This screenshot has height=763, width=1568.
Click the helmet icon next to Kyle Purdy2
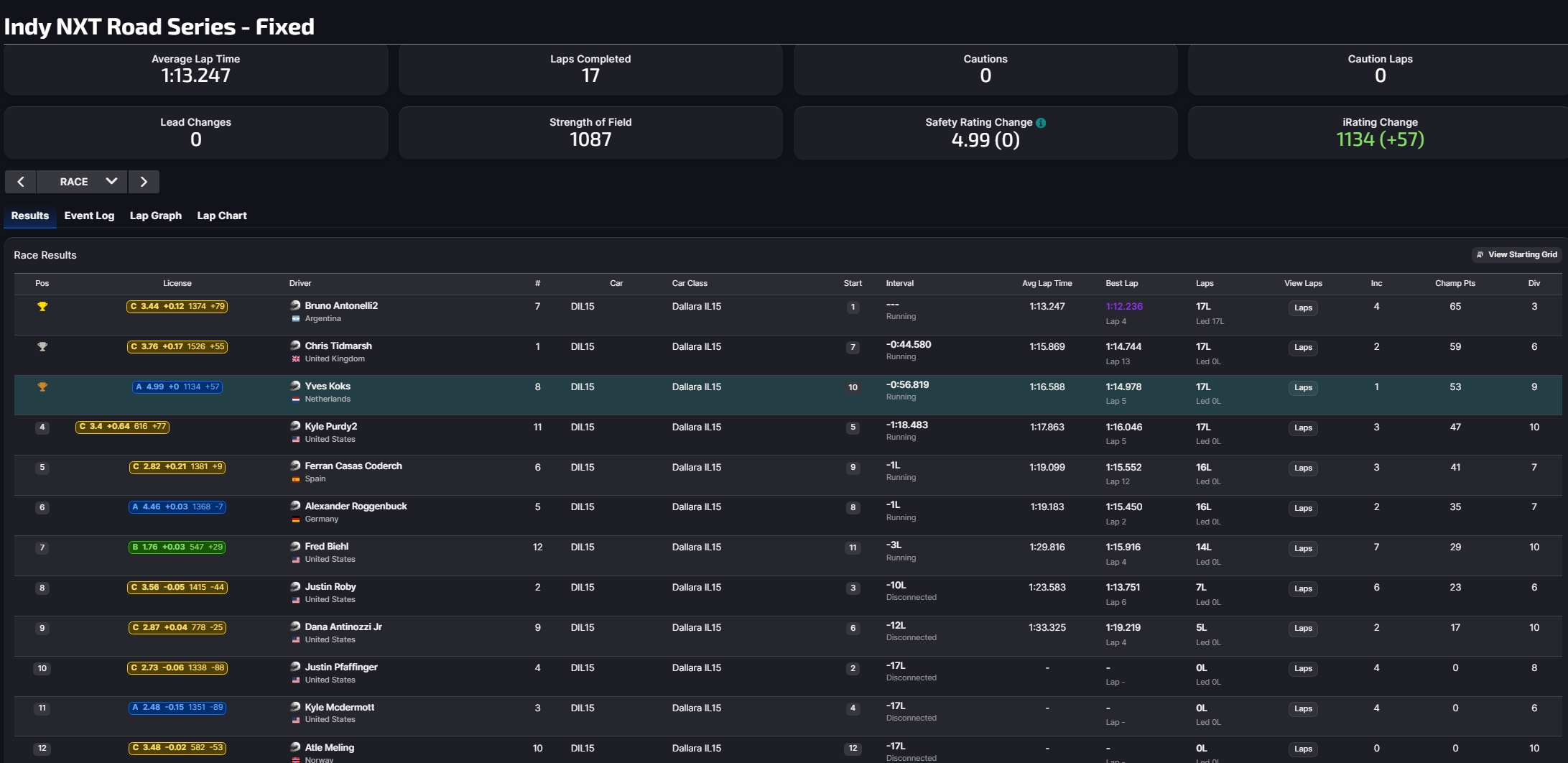pyautogui.click(x=295, y=426)
